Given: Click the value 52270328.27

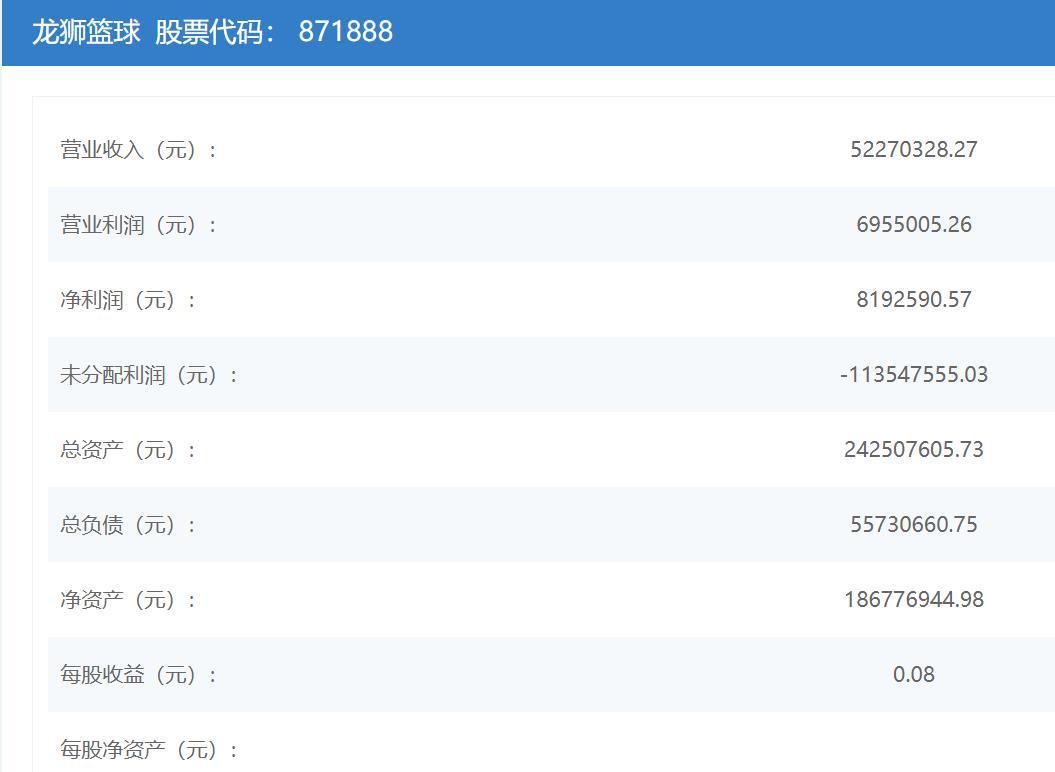Looking at the screenshot, I should 914,149.
